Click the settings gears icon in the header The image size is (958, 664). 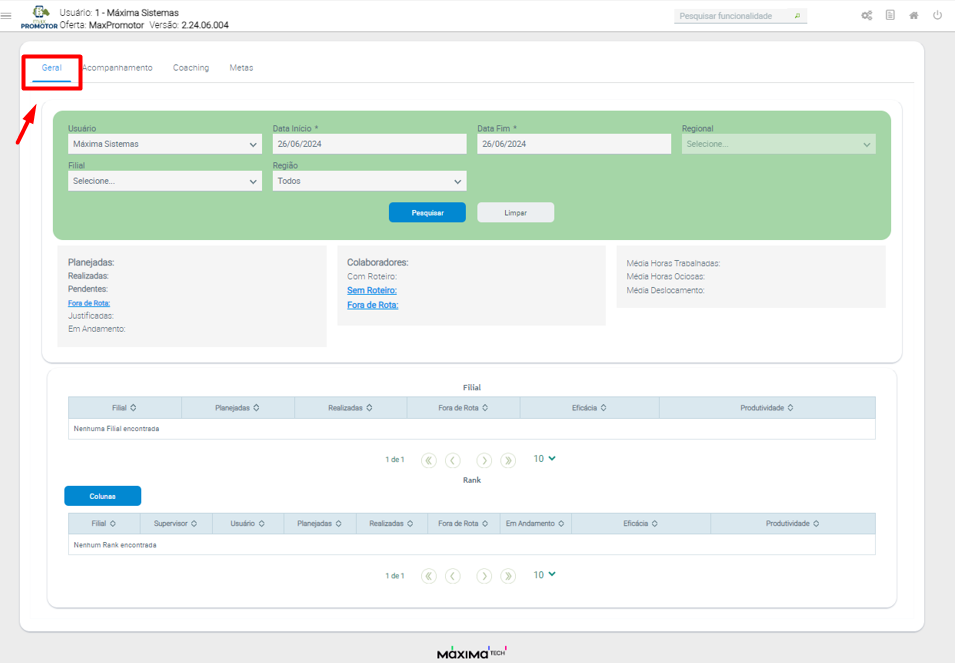click(866, 16)
